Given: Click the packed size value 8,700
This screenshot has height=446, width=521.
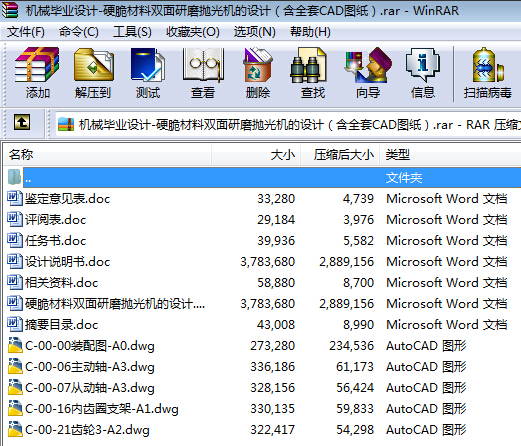Looking at the screenshot, I should pos(358,283).
